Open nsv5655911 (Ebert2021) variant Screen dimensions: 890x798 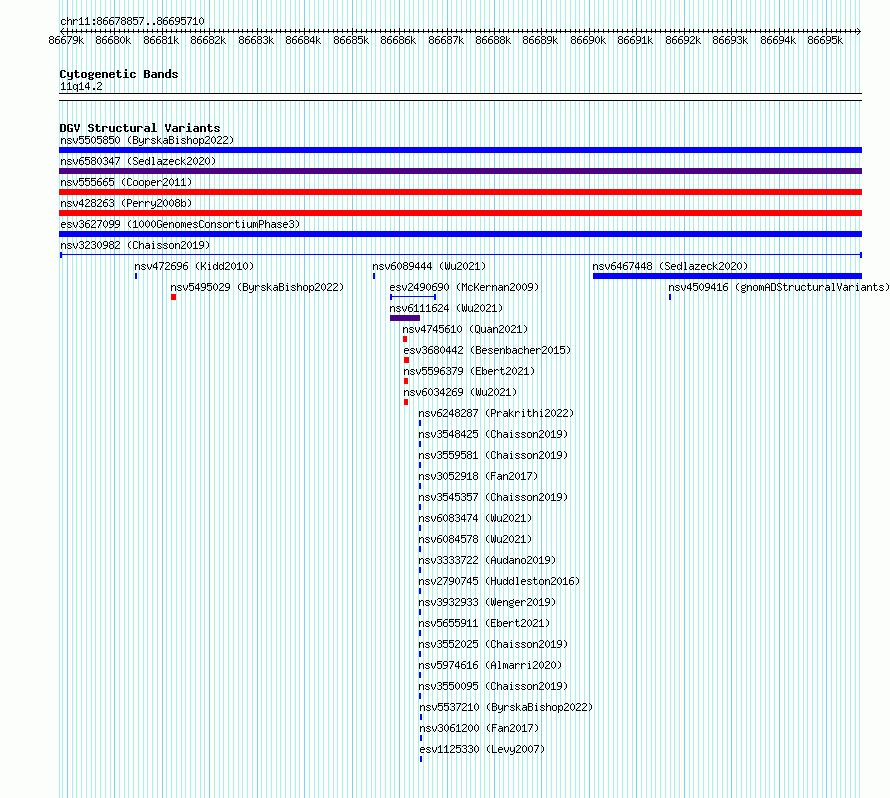click(x=484, y=623)
